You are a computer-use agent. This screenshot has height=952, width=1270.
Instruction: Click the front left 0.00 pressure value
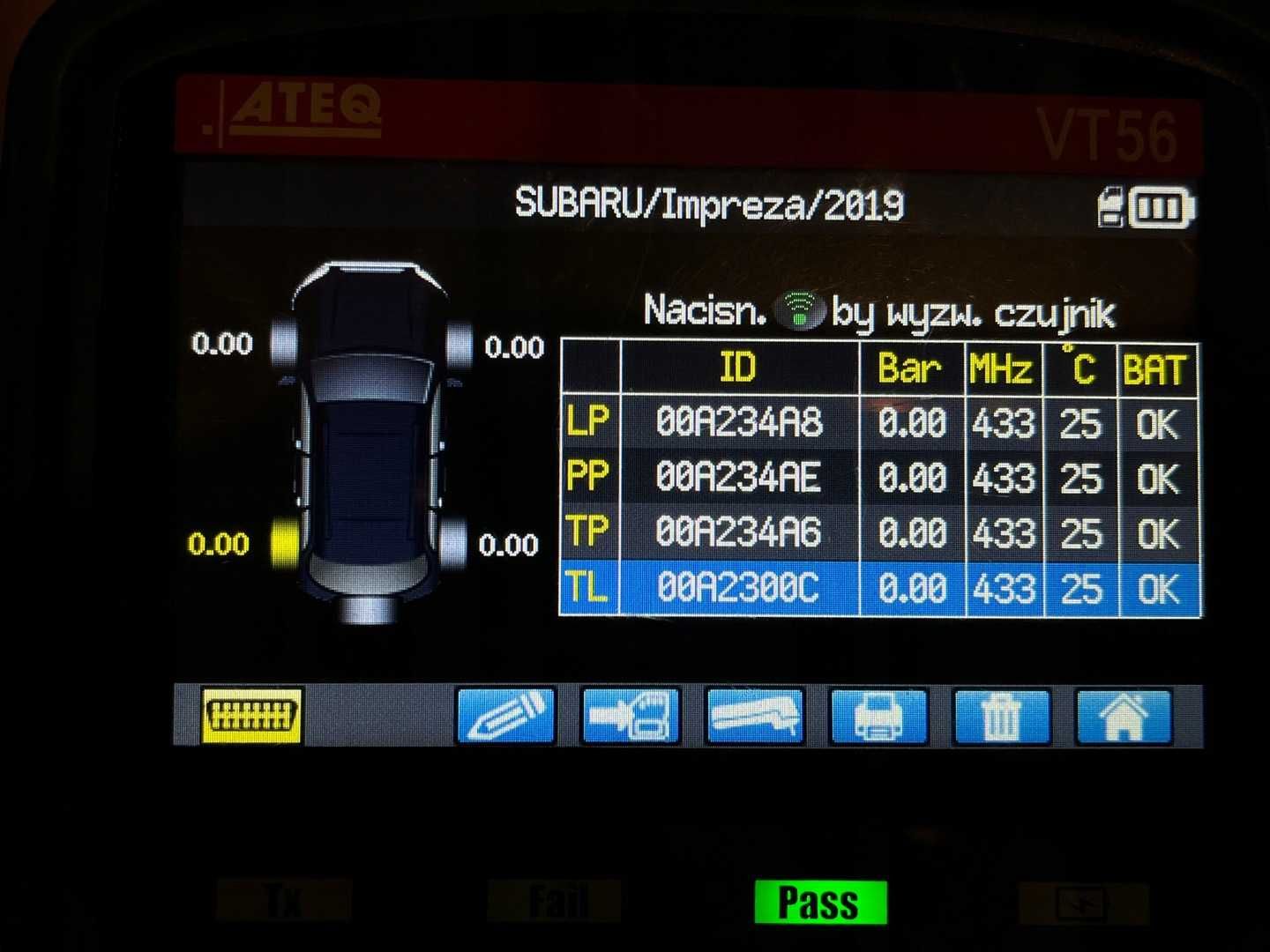click(222, 343)
